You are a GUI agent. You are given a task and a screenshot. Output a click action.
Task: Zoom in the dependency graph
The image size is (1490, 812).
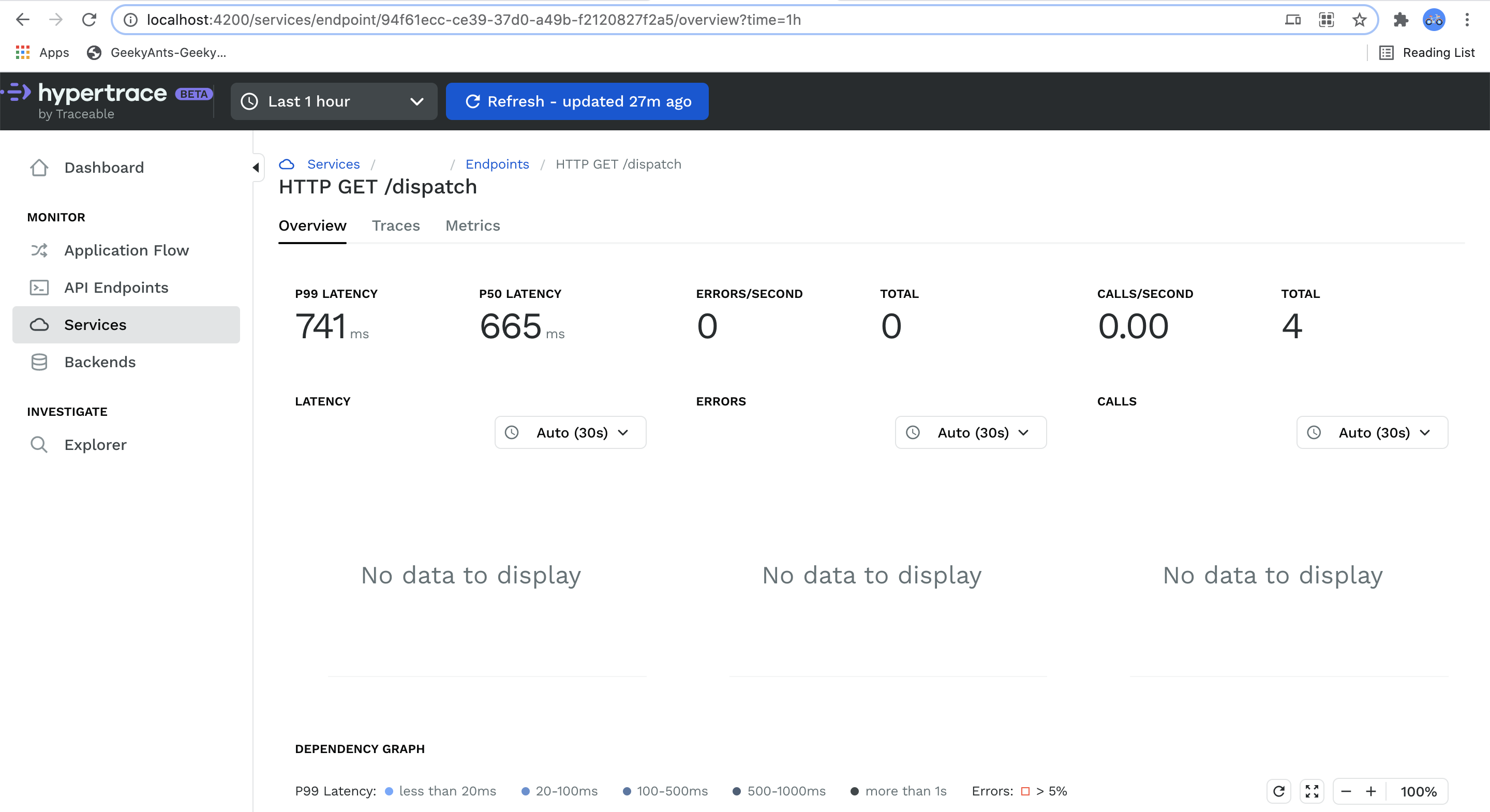click(1371, 791)
